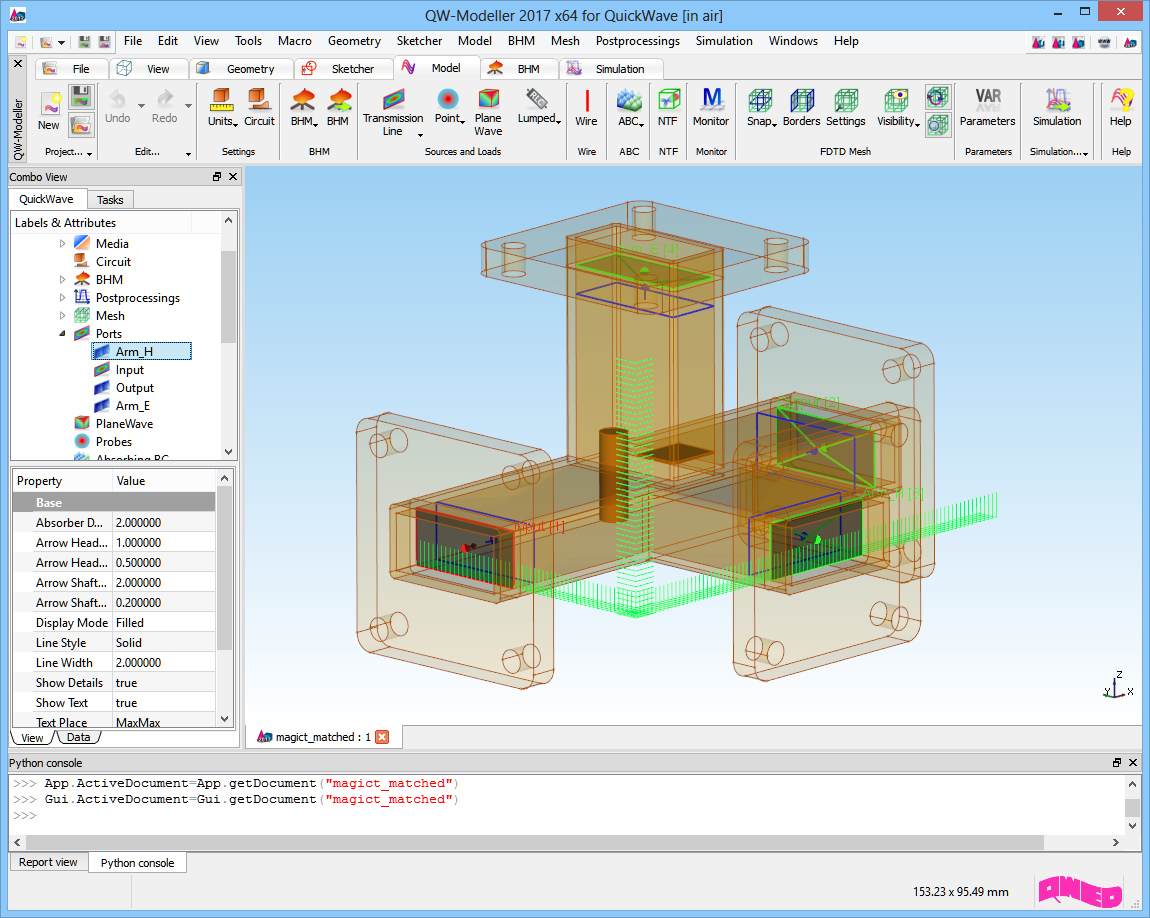Screen dimensions: 1150x918
Task: Expand the BHM tree node
Action: 62,279
